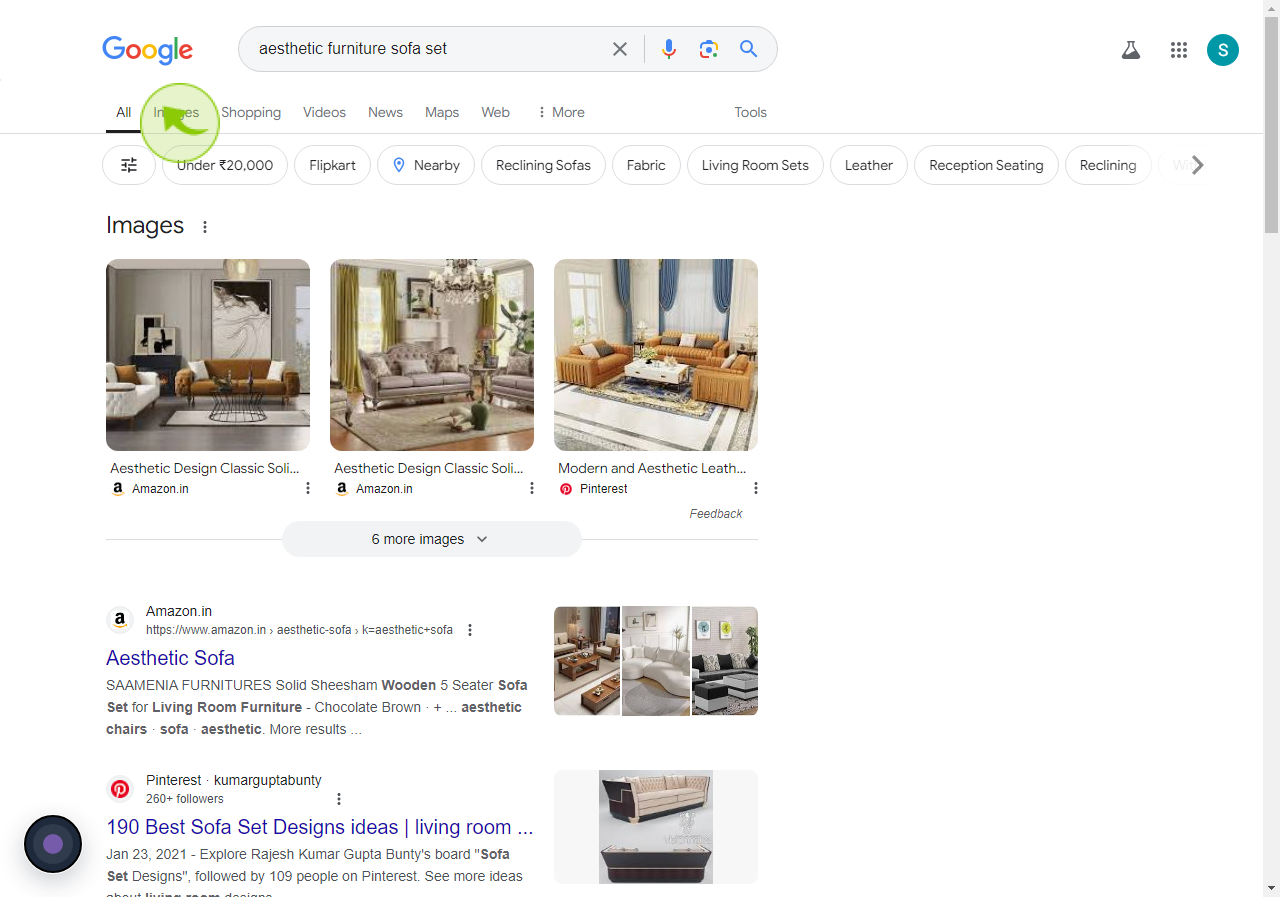Click the scrollbar up arrow
This screenshot has height=897, width=1280.
tap(1271, 8)
